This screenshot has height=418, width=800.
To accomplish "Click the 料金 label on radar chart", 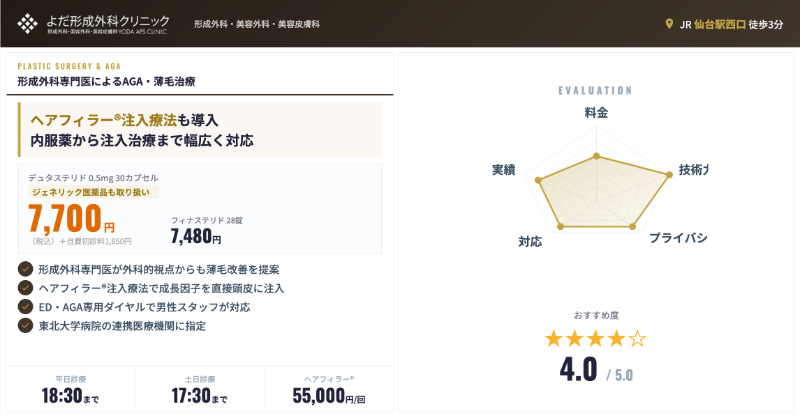I will [x=596, y=113].
